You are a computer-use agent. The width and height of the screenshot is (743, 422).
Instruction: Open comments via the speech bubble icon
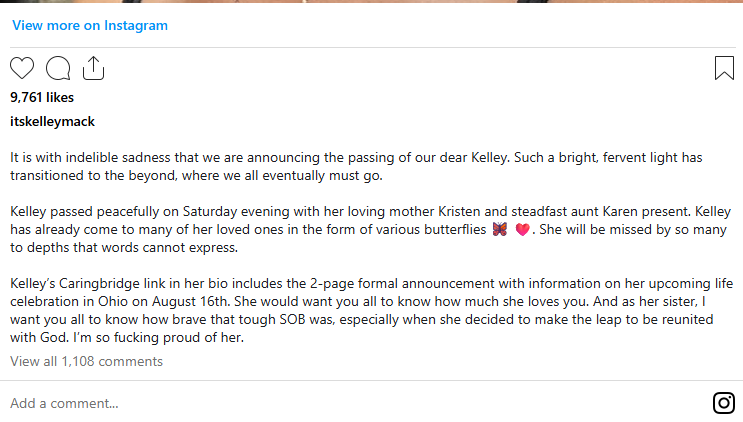click(x=58, y=68)
